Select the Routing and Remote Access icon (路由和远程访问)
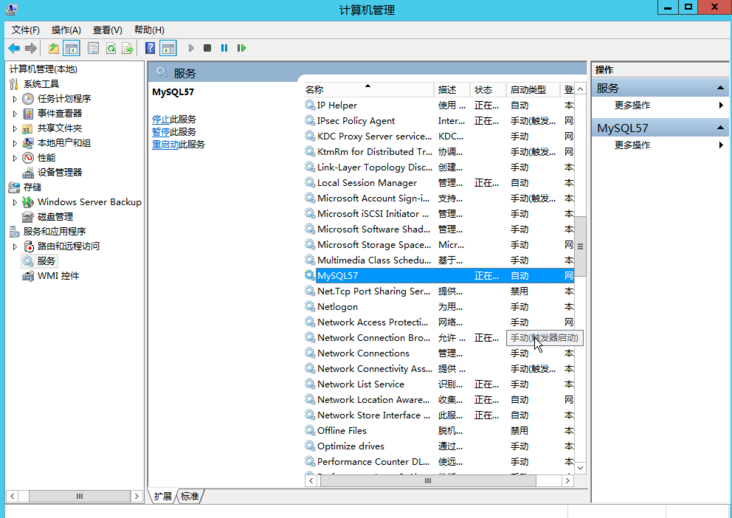This screenshot has width=732, height=518. (x=28, y=246)
